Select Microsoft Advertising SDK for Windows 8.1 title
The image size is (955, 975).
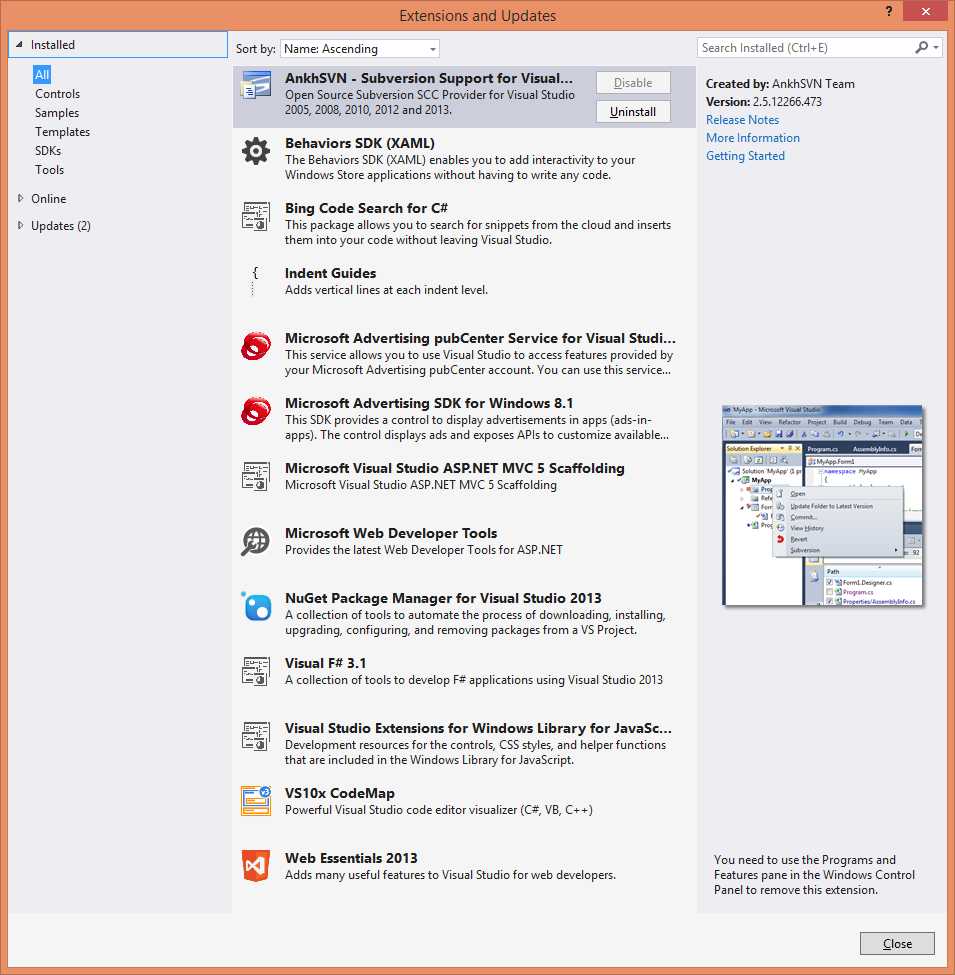coord(429,403)
